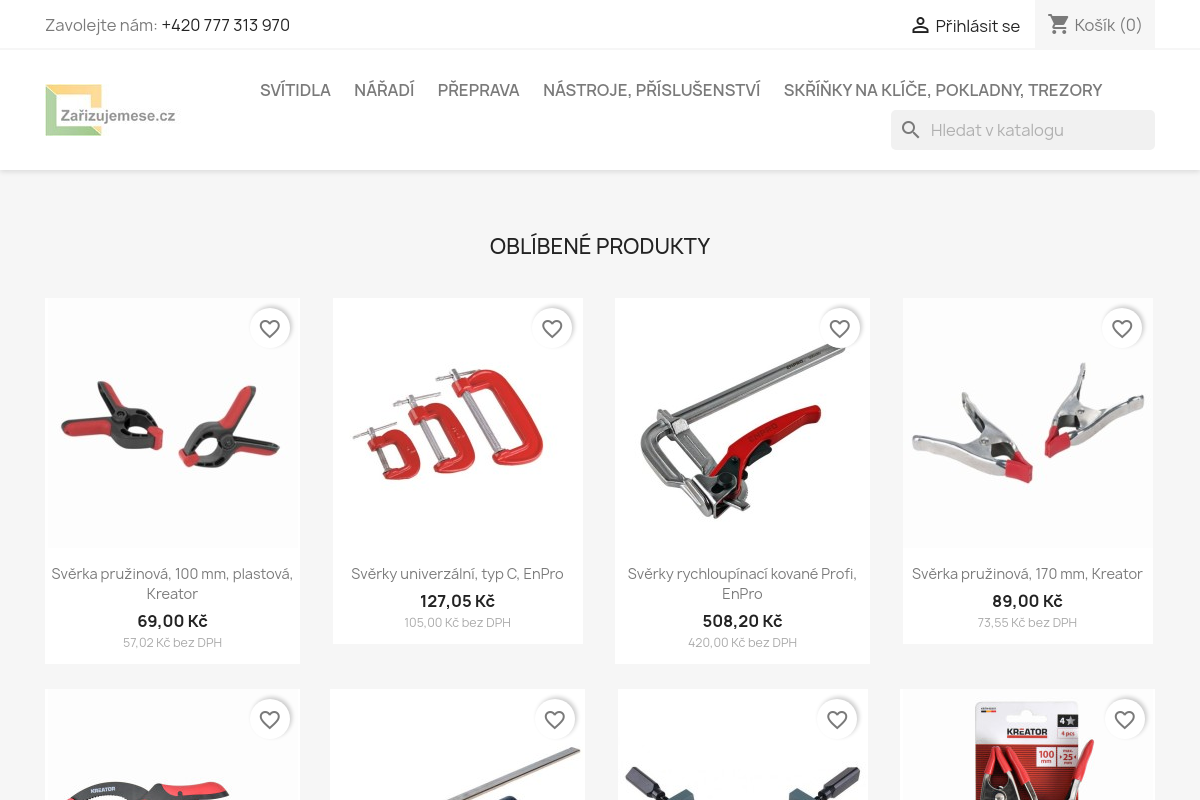Toggle wishlist heart on kované Profi clamp
The height and width of the screenshot is (800, 1200).
click(840, 328)
